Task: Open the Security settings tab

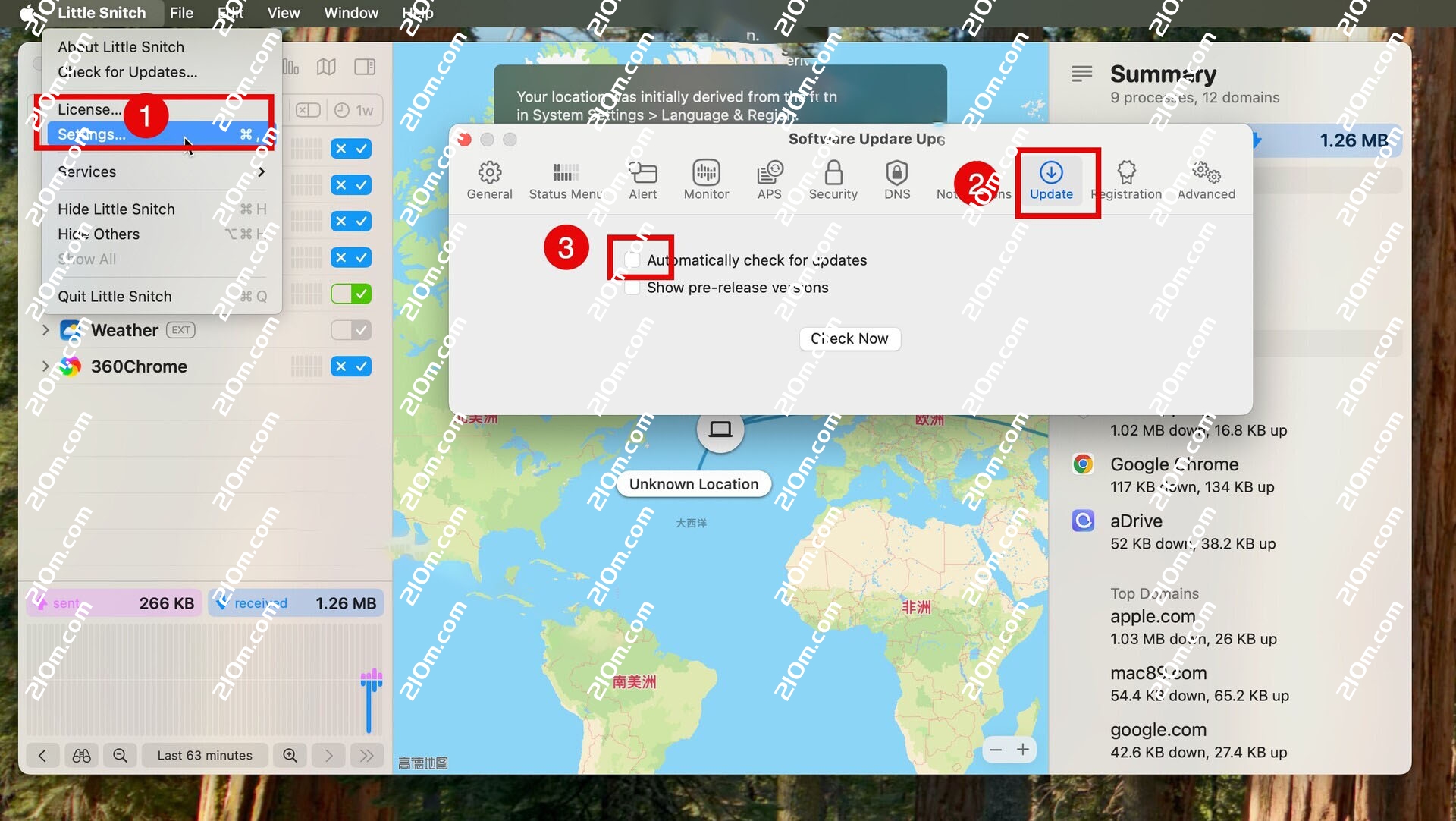Action: [833, 180]
